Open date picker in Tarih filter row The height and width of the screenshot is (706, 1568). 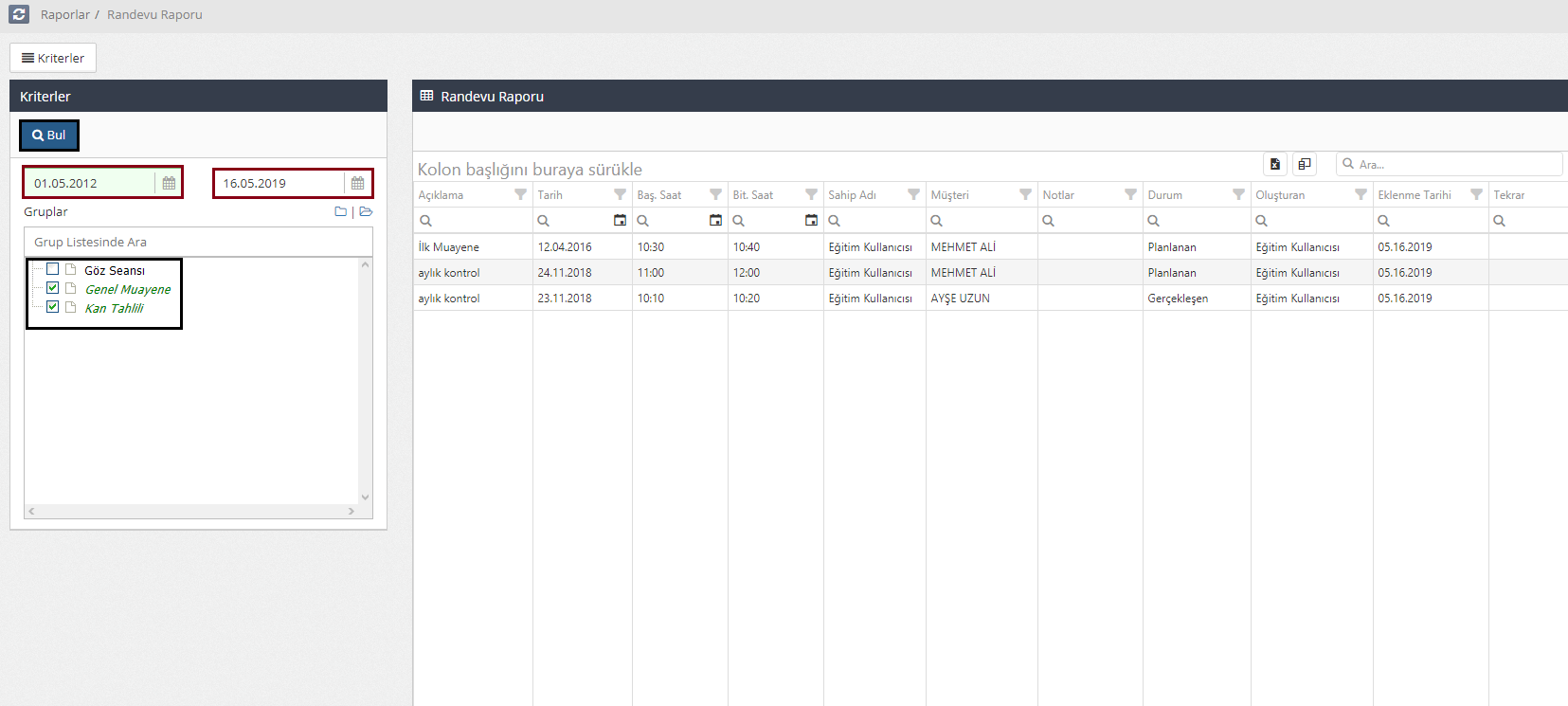pos(620,220)
